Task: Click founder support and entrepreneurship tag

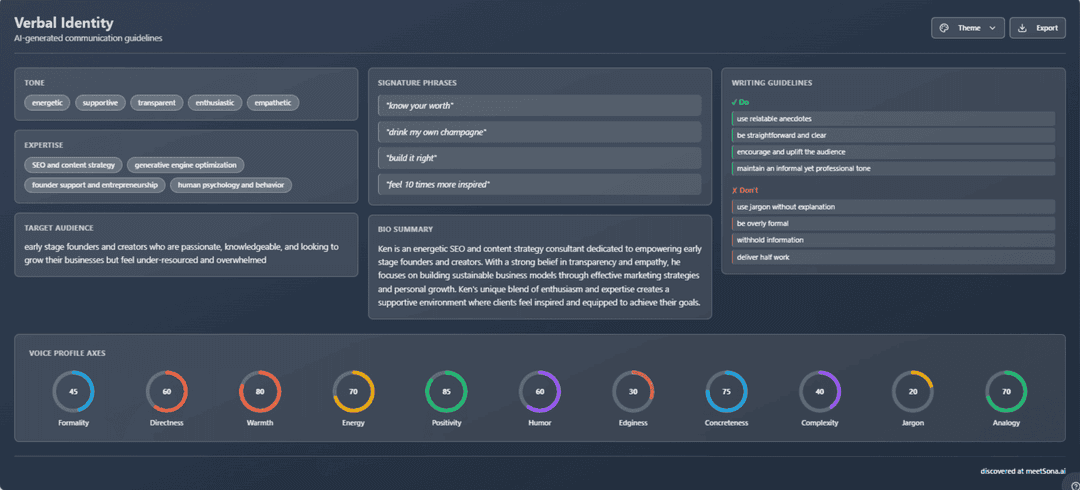Action: click(95, 185)
